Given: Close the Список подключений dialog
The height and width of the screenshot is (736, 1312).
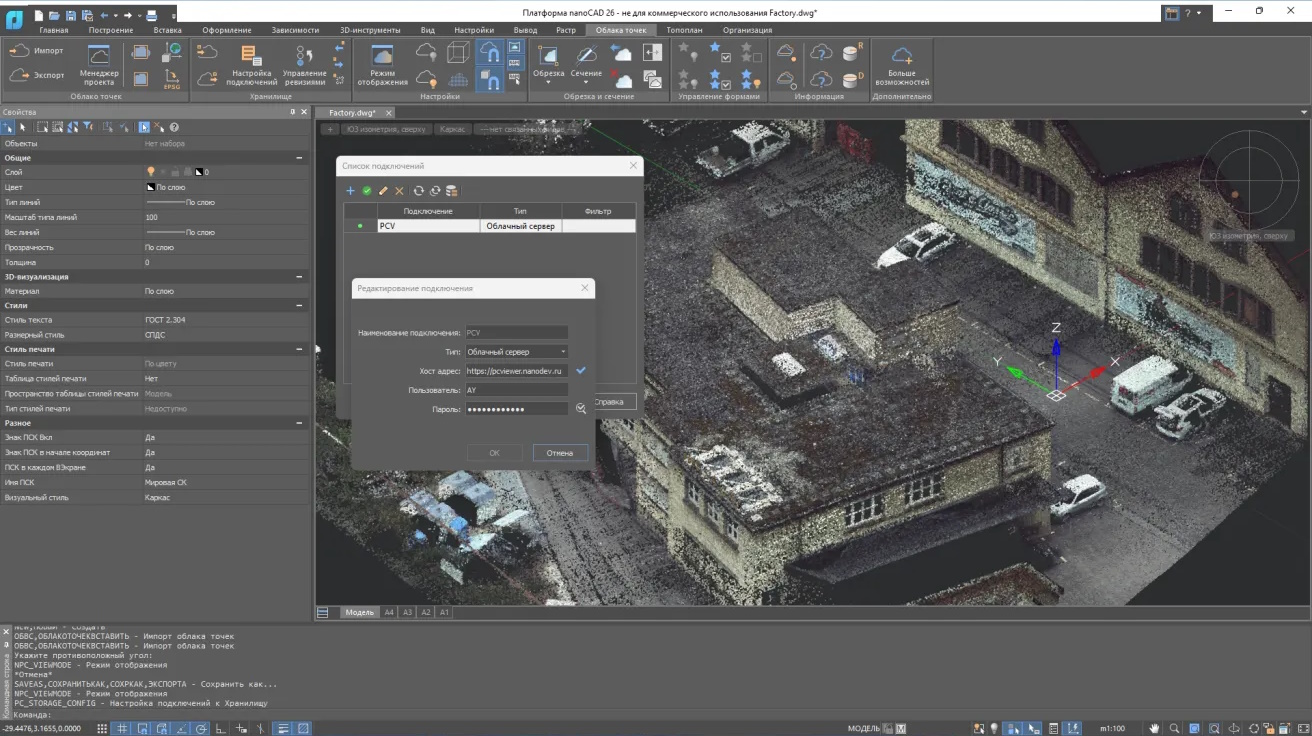Looking at the screenshot, I should click(633, 165).
